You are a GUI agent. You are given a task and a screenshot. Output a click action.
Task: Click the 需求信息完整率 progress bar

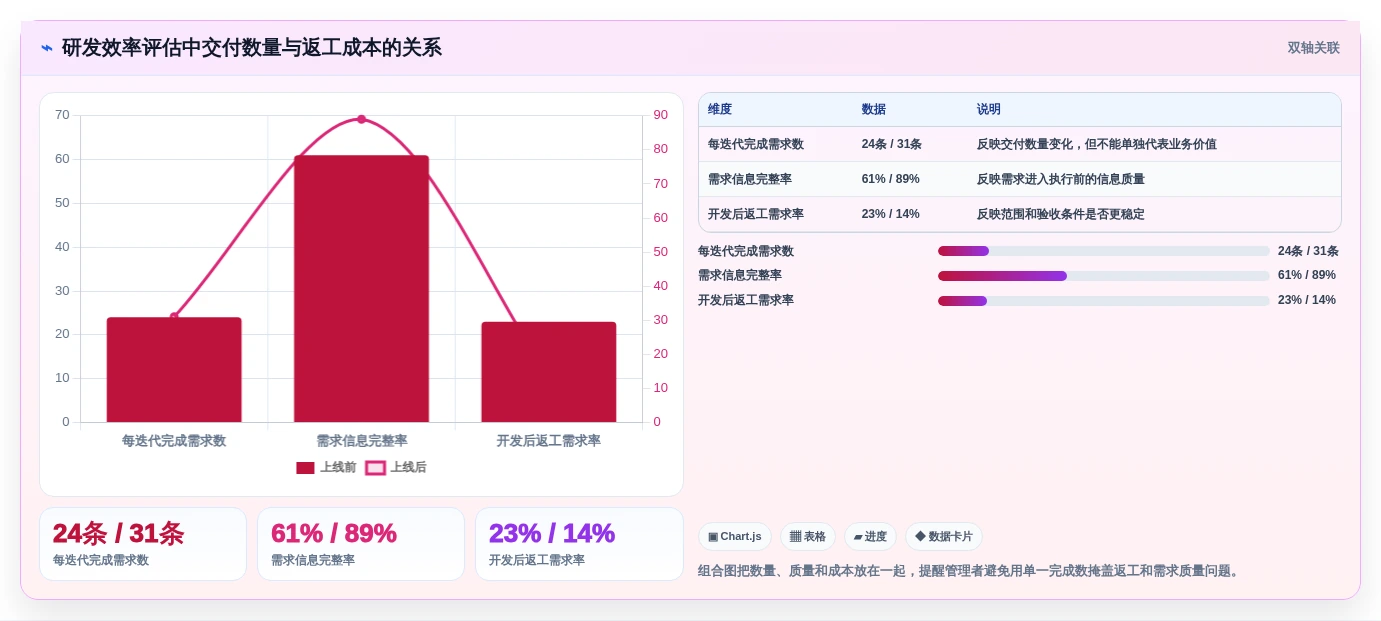1104,276
